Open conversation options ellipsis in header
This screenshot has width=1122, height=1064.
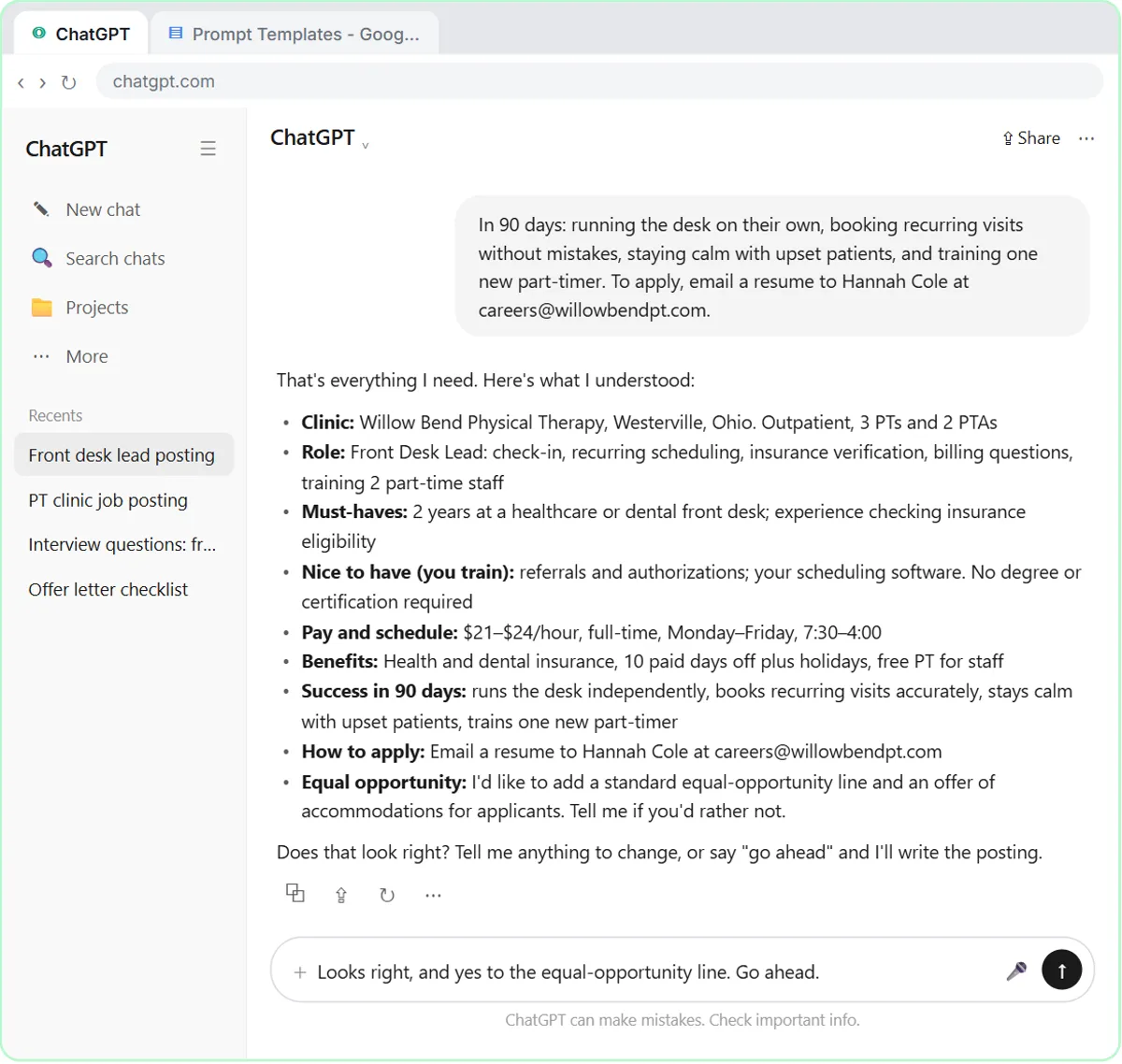click(x=1086, y=138)
